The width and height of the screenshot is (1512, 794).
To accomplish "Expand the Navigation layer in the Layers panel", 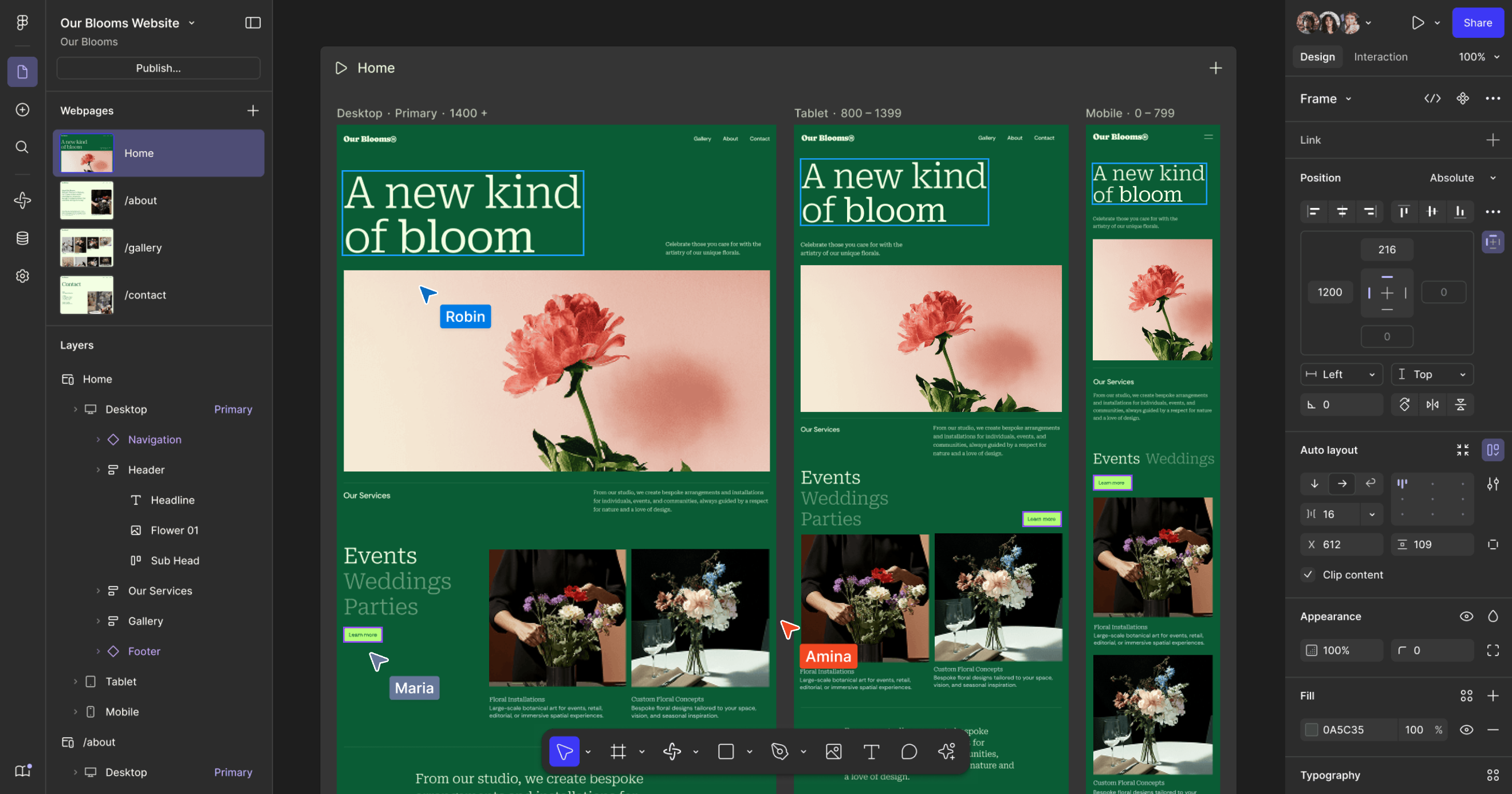I will (98, 439).
